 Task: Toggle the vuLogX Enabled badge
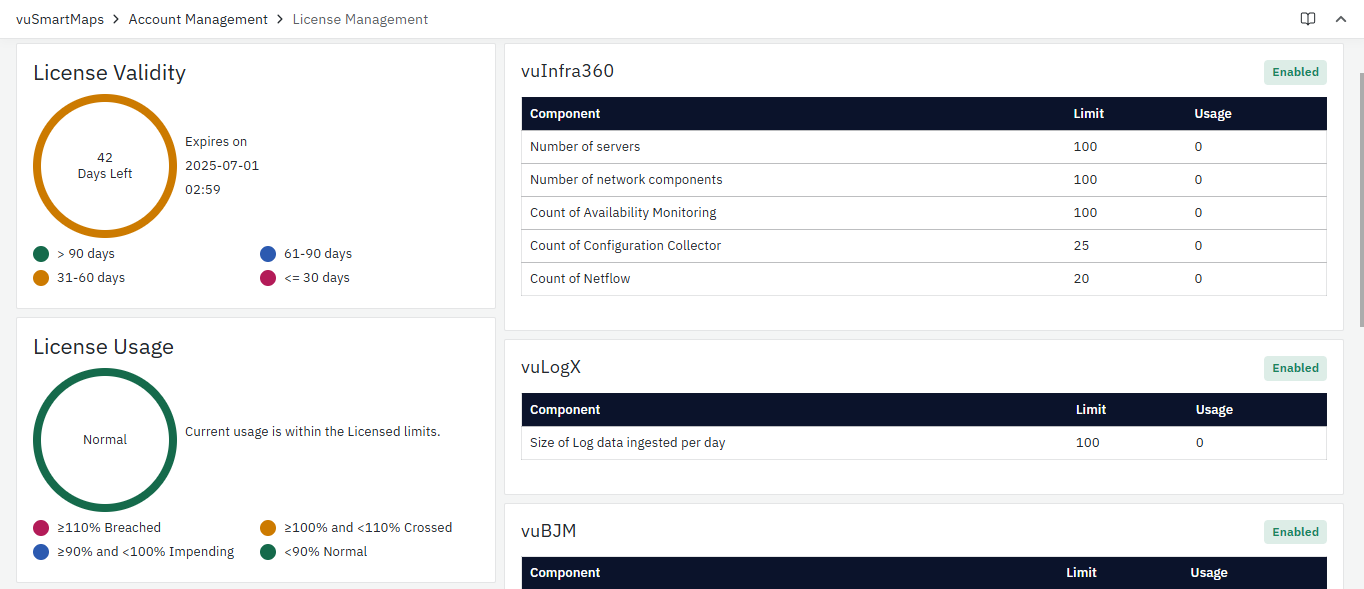1295,368
